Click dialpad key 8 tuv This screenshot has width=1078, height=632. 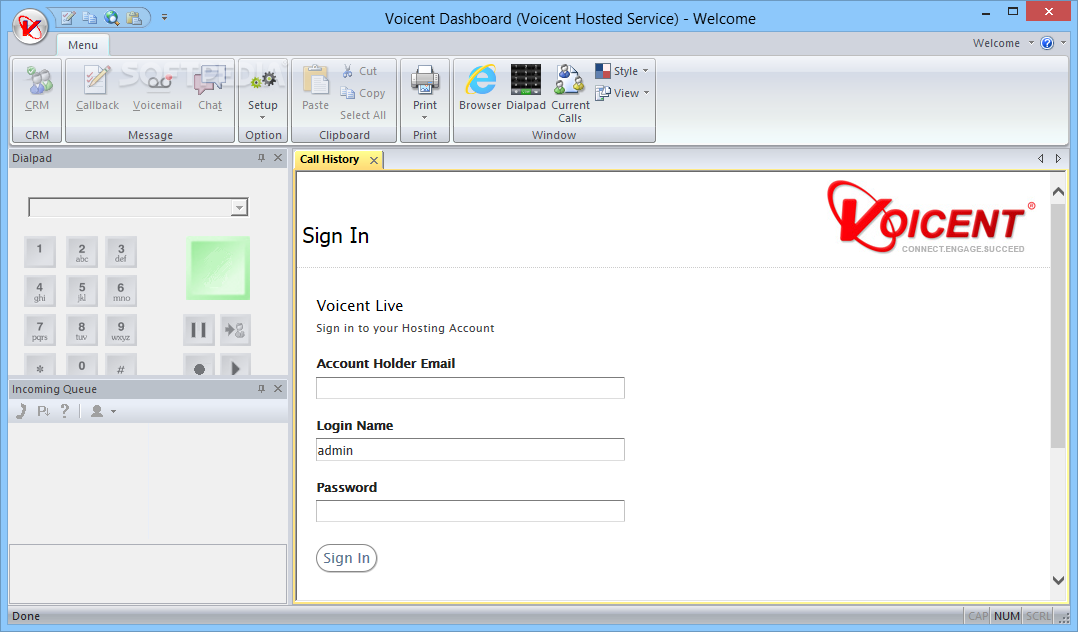[x=82, y=330]
